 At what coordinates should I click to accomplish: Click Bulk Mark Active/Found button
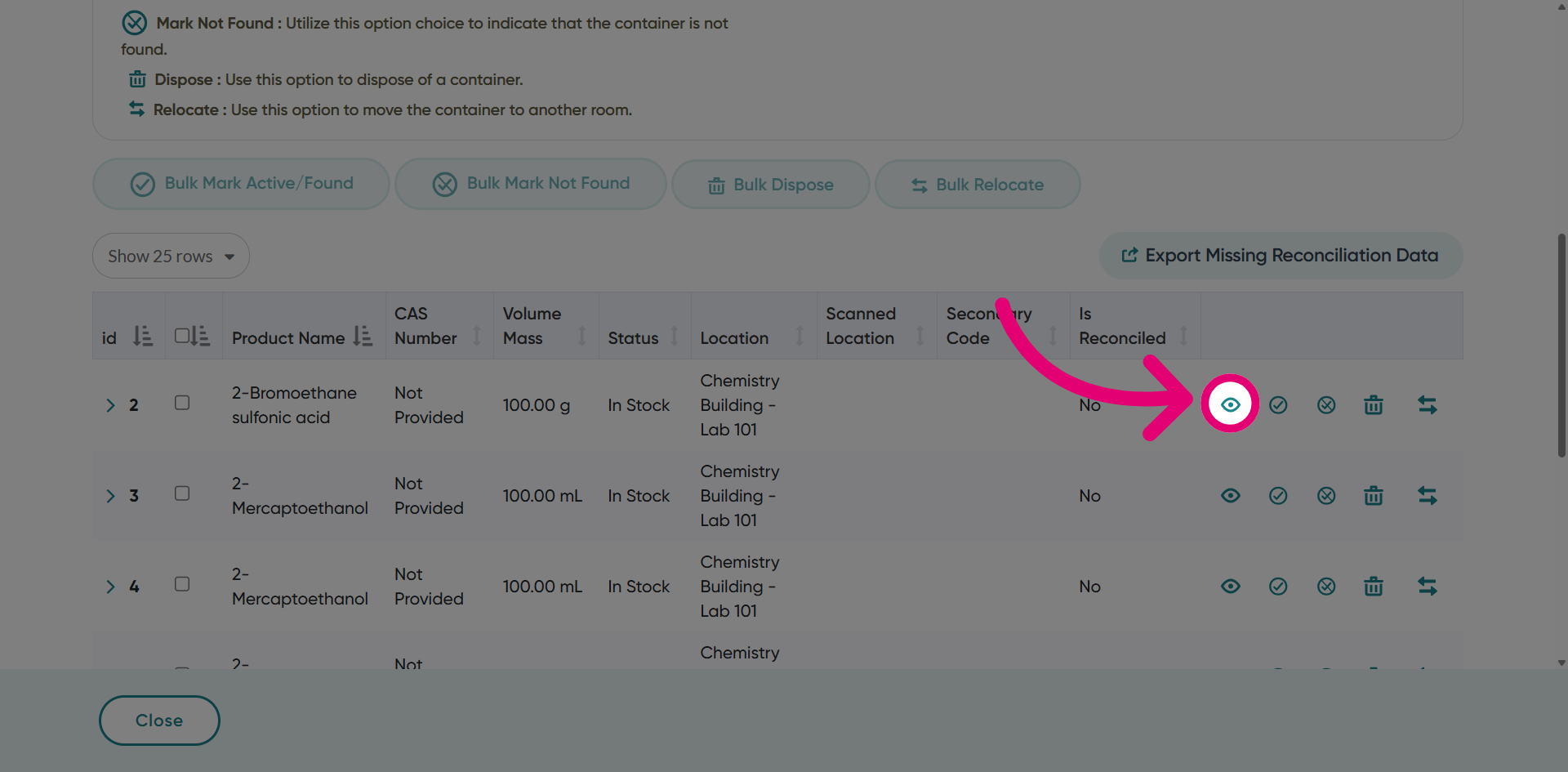241,184
